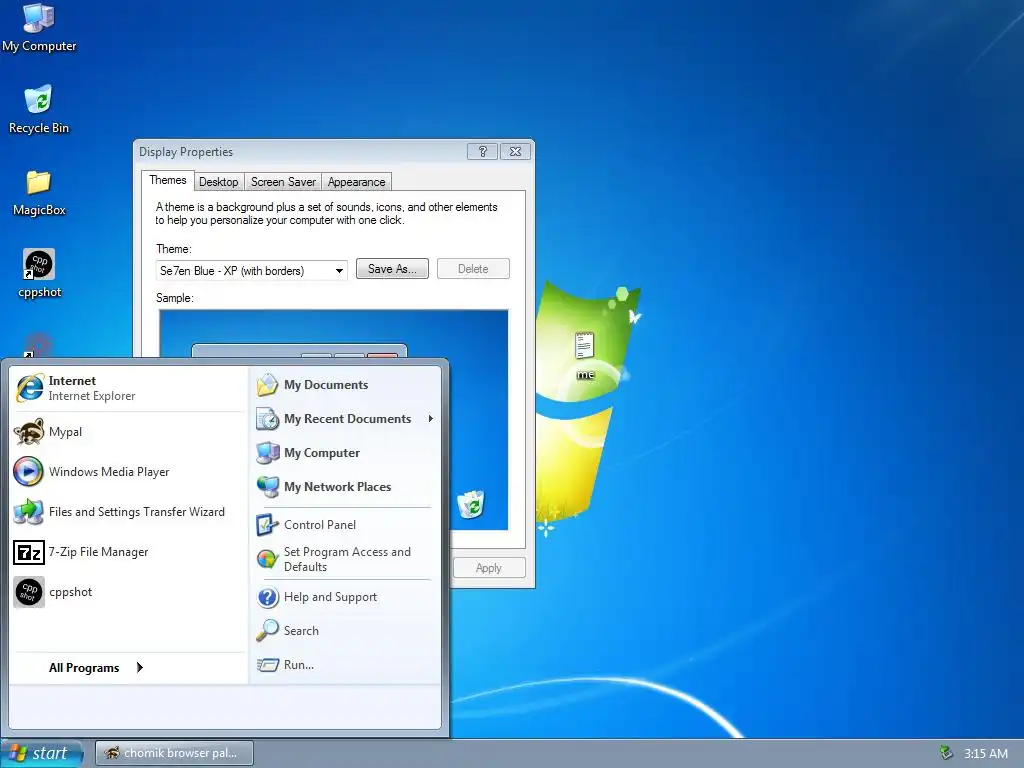Image resolution: width=1024 pixels, height=768 pixels.
Task: Launch cppshot desktop shortcut
Action: tap(39, 274)
